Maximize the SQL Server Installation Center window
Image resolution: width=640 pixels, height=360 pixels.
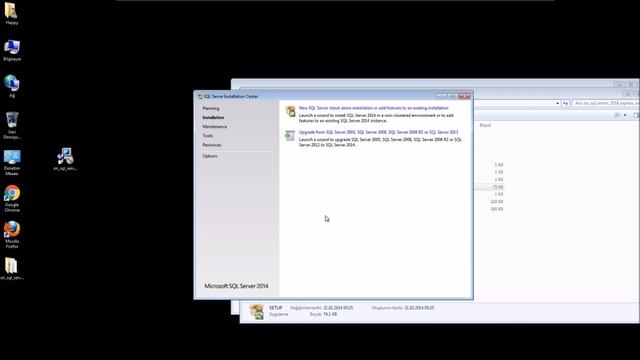(x=452, y=96)
